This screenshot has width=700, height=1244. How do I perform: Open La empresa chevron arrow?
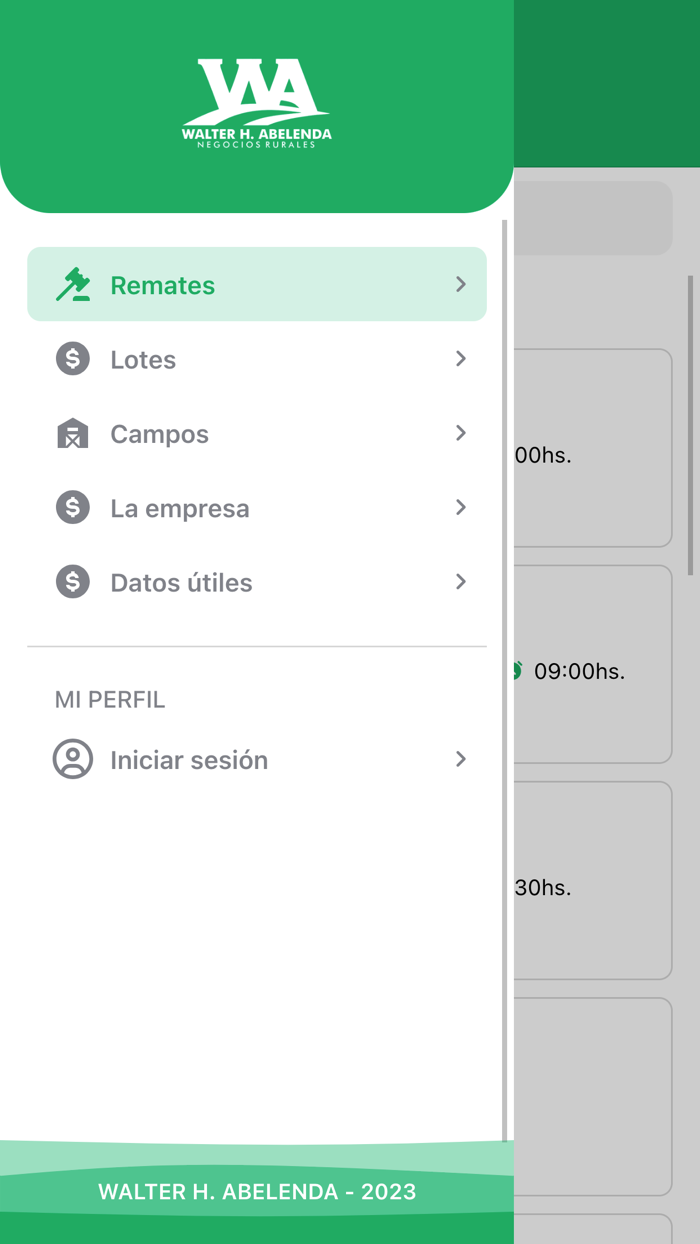[461, 508]
